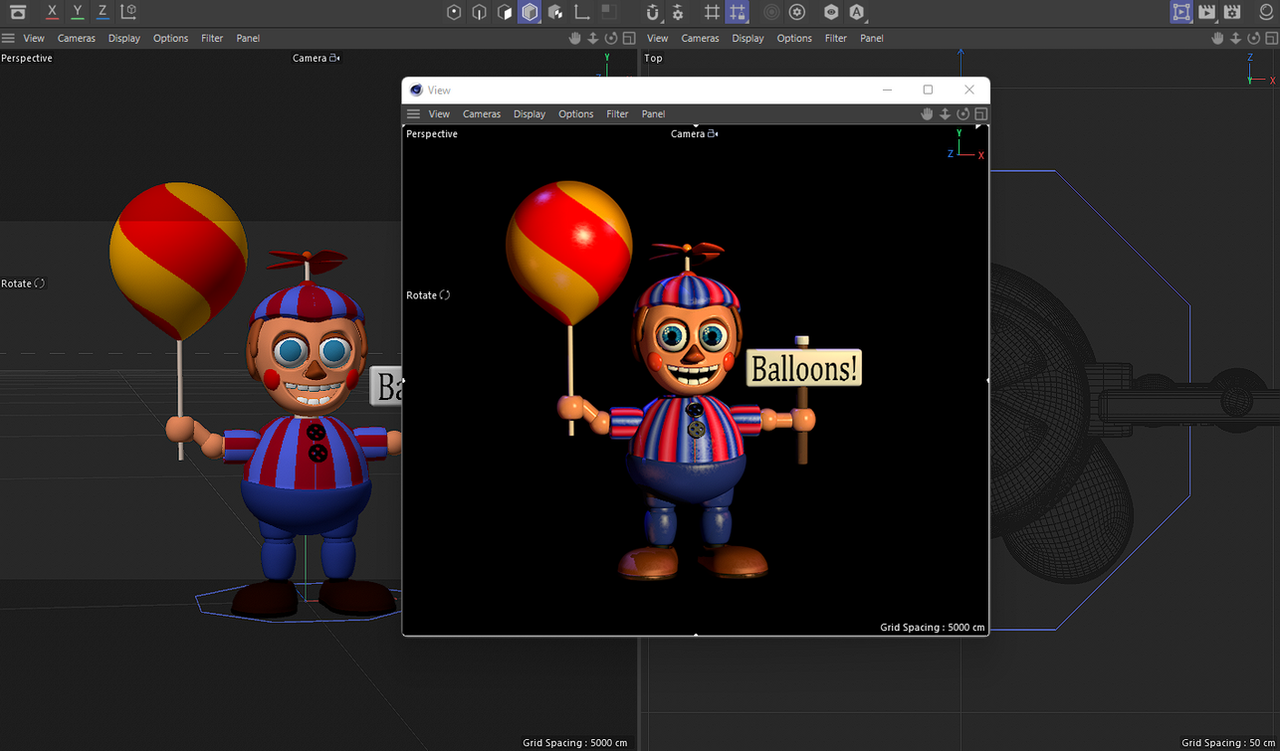This screenshot has width=1280, height=751.
Task: Open hamburger menu in floating View window
Action: pyautogui.click(x=413, y=114)
